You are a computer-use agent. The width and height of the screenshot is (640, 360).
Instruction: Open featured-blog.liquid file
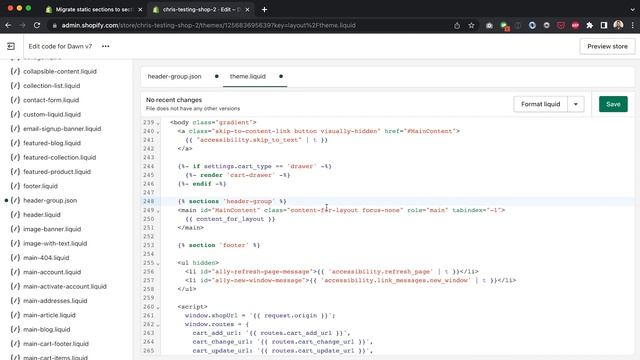coord(52,143)
